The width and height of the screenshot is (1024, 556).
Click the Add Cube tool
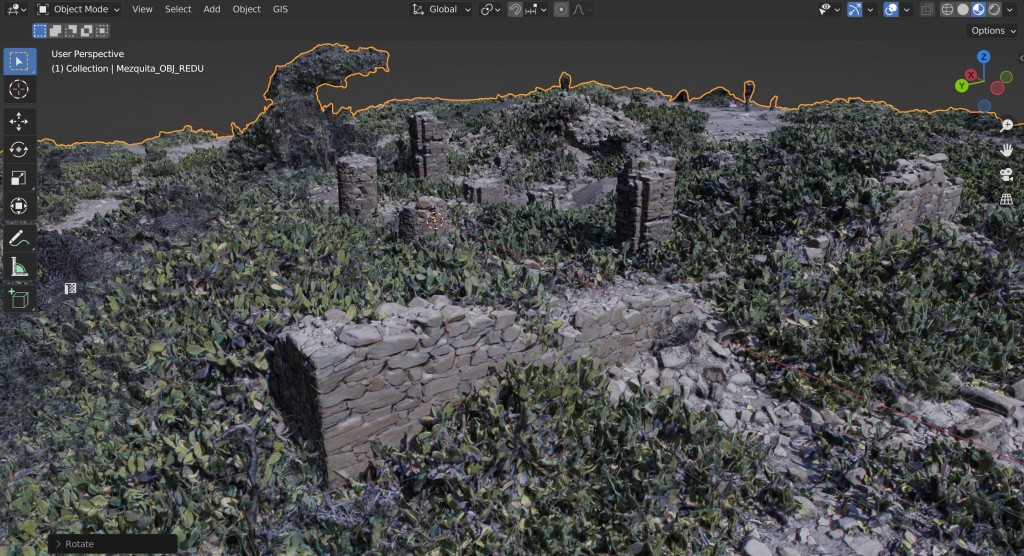19,297
